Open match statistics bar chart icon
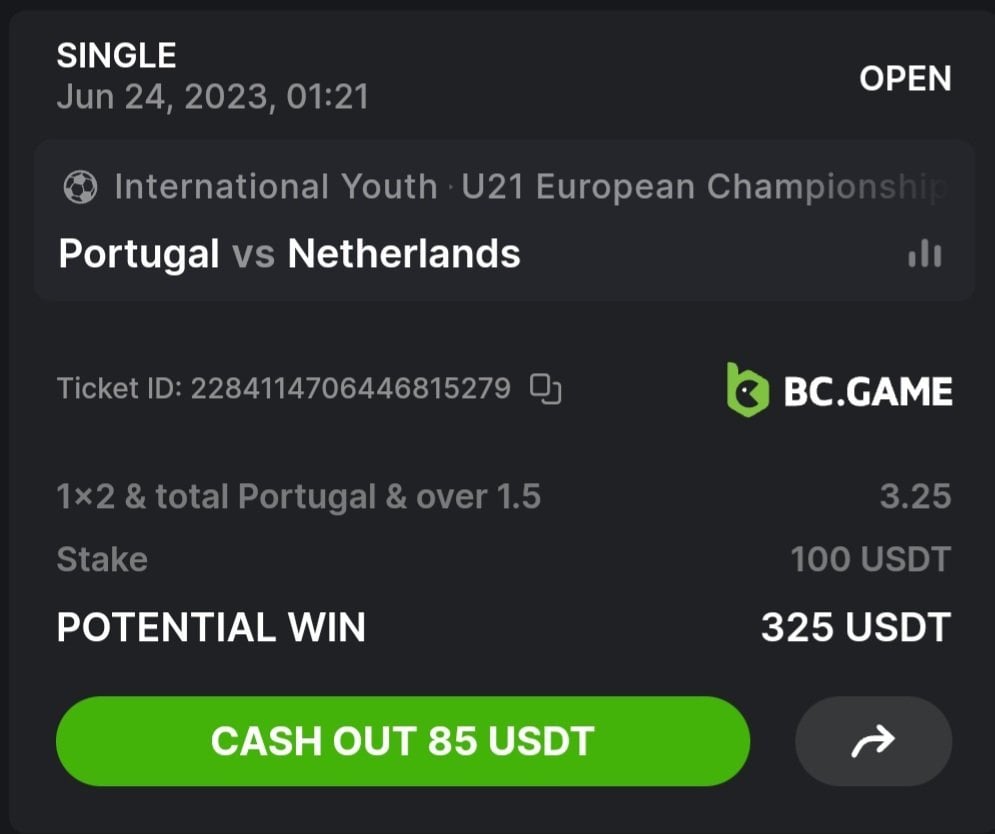Viewport: 995px width, 834px height. pos(924,254)
